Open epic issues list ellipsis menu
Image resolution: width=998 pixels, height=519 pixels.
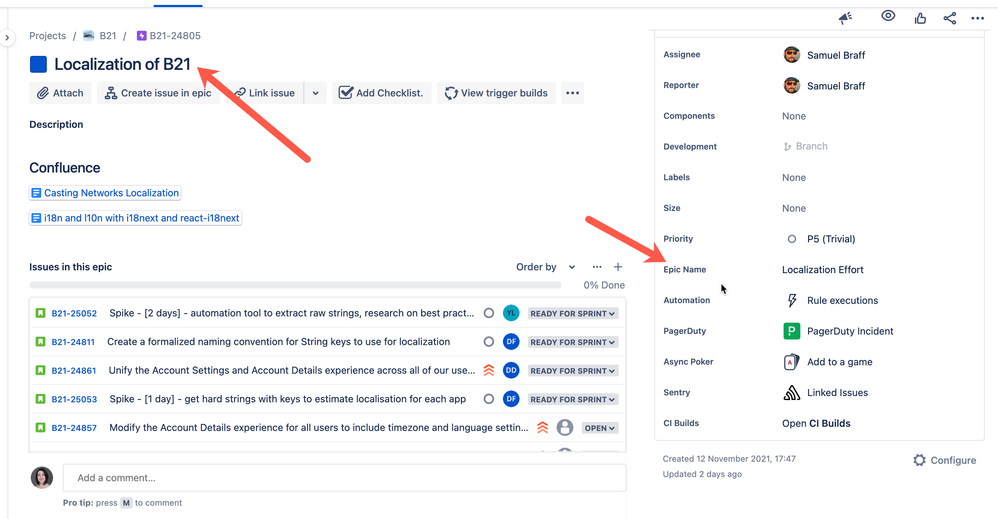pyautogui.click(x=596, y=267)
